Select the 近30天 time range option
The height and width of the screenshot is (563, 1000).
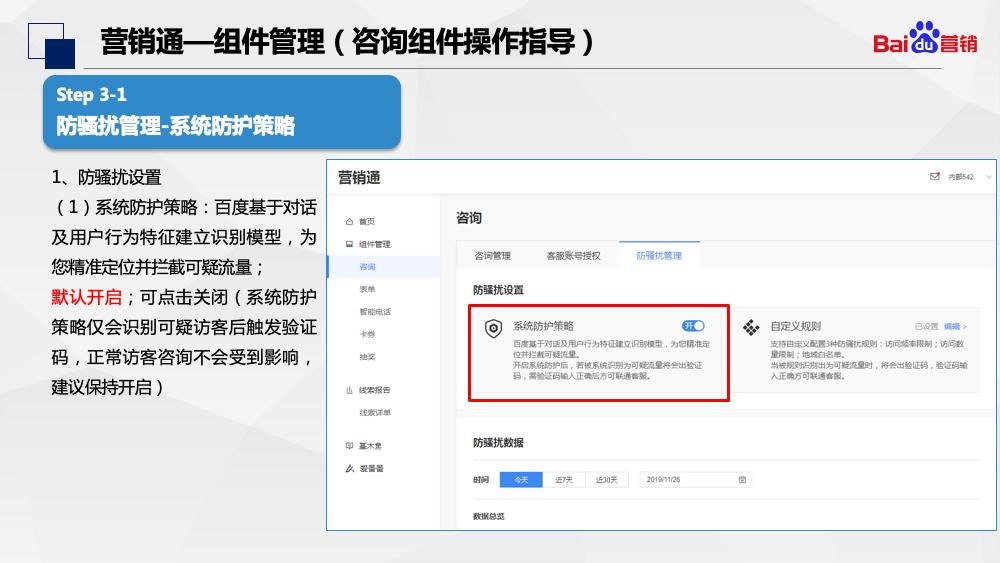(x=606, y=480)
